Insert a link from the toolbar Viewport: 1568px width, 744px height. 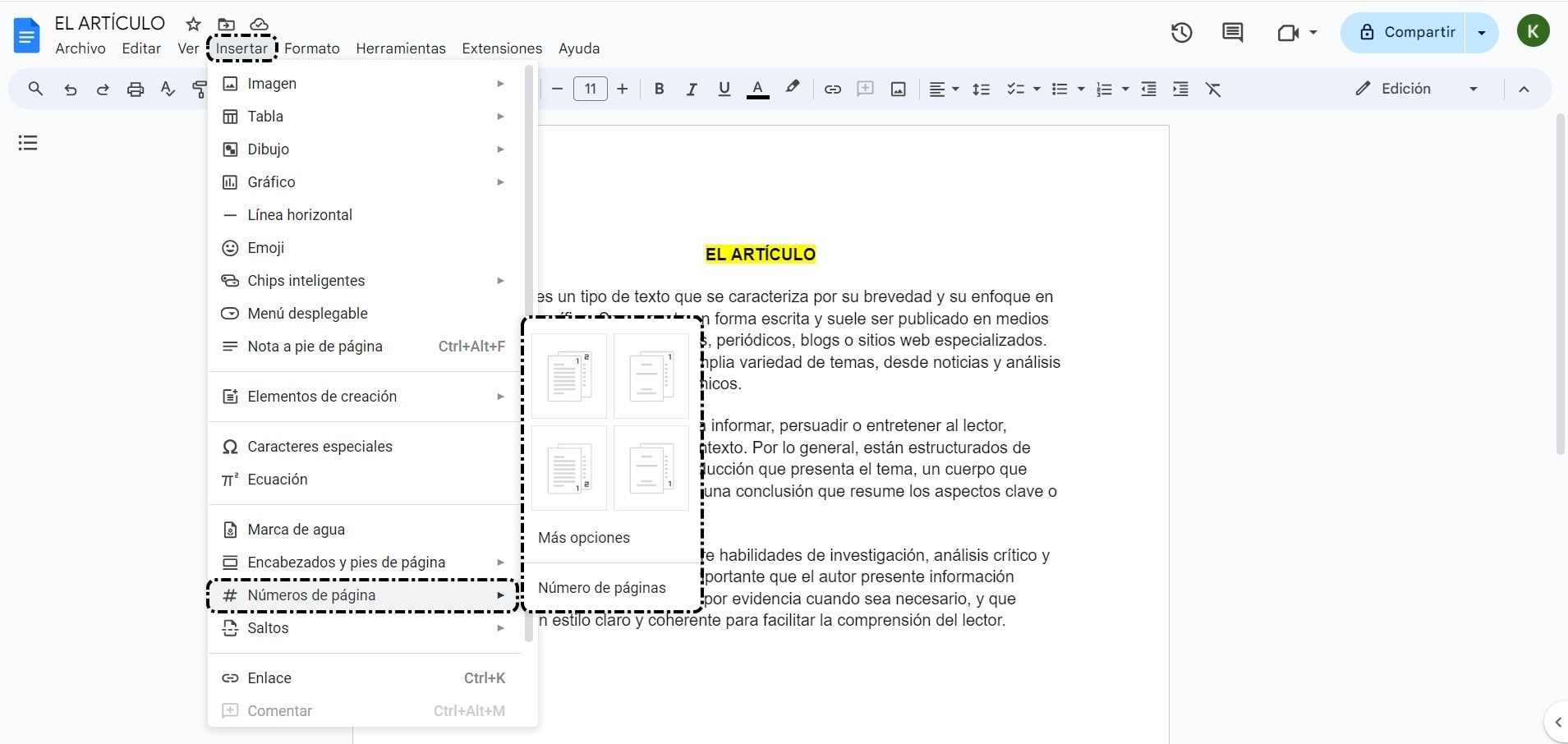click(832, 89)
